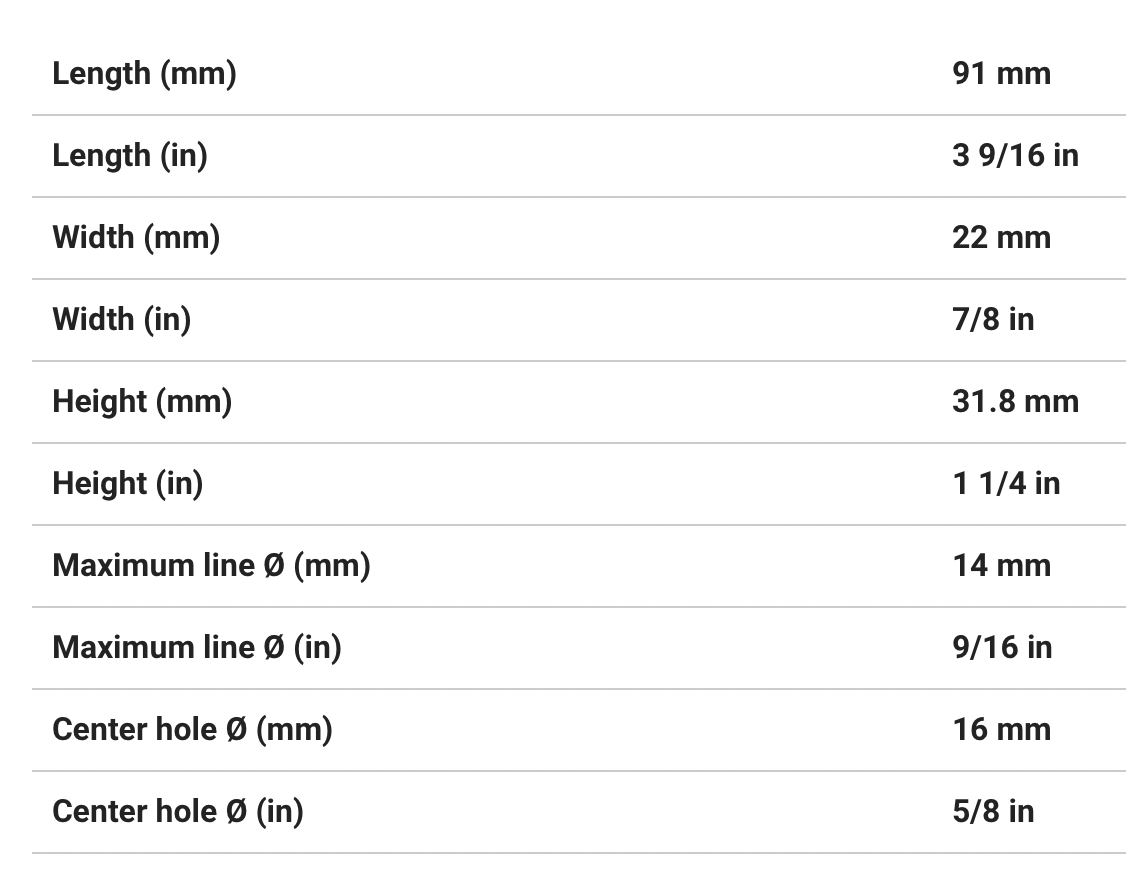Click the Width (mm) label
1126x872 pixels.
pyautogui.click(x=136, y=237)
